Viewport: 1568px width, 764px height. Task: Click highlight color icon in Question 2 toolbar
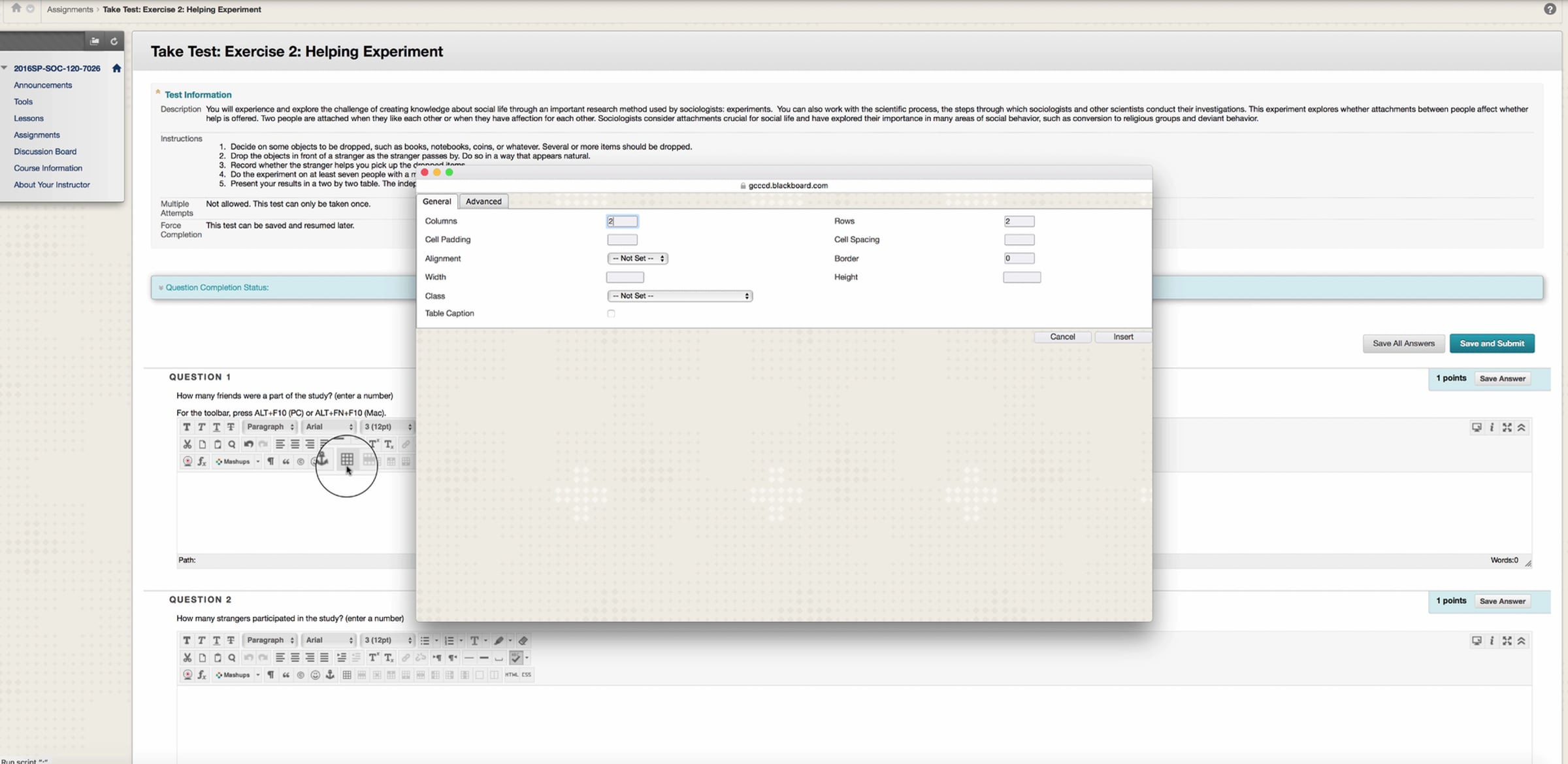coord(498,640)
